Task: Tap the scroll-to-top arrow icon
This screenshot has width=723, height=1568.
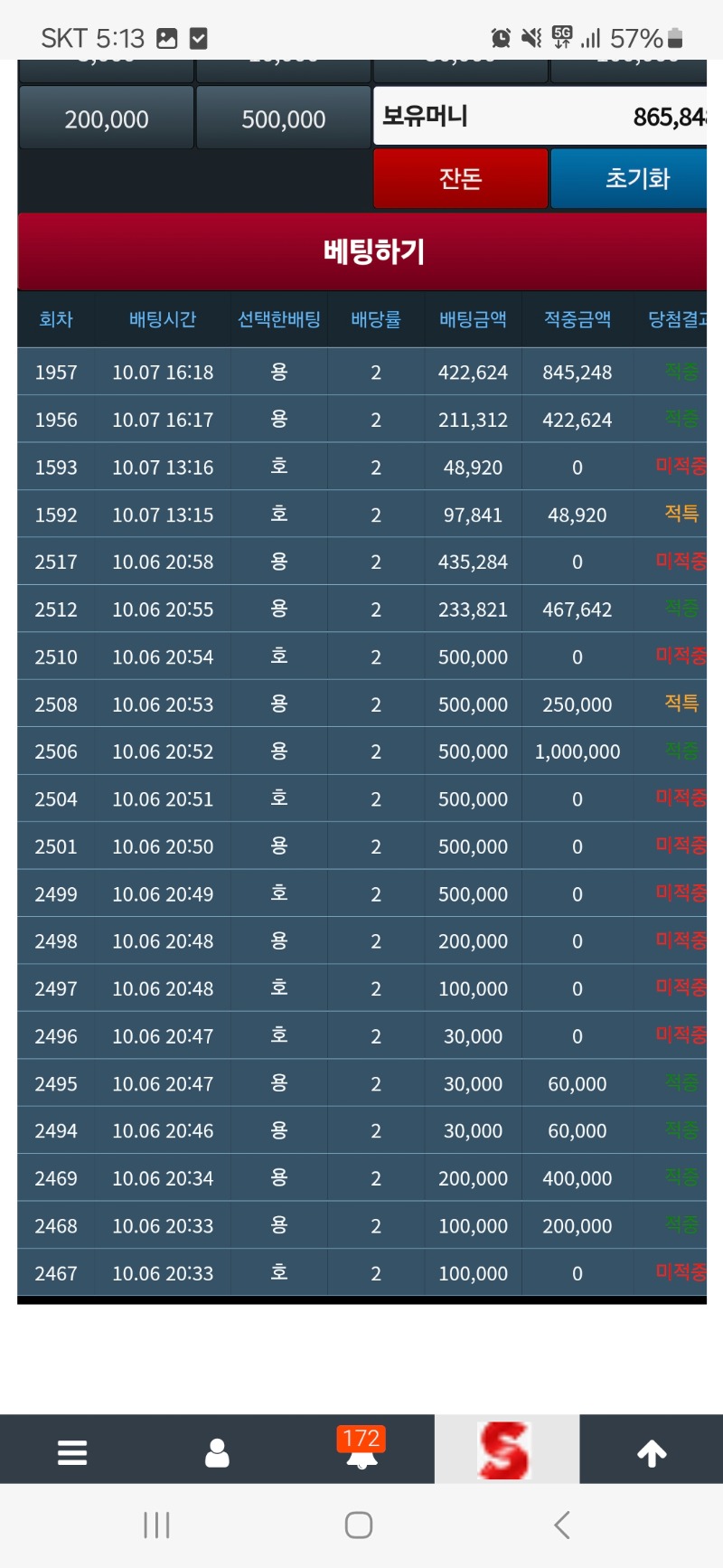Action: click(x=652, y=1452)
